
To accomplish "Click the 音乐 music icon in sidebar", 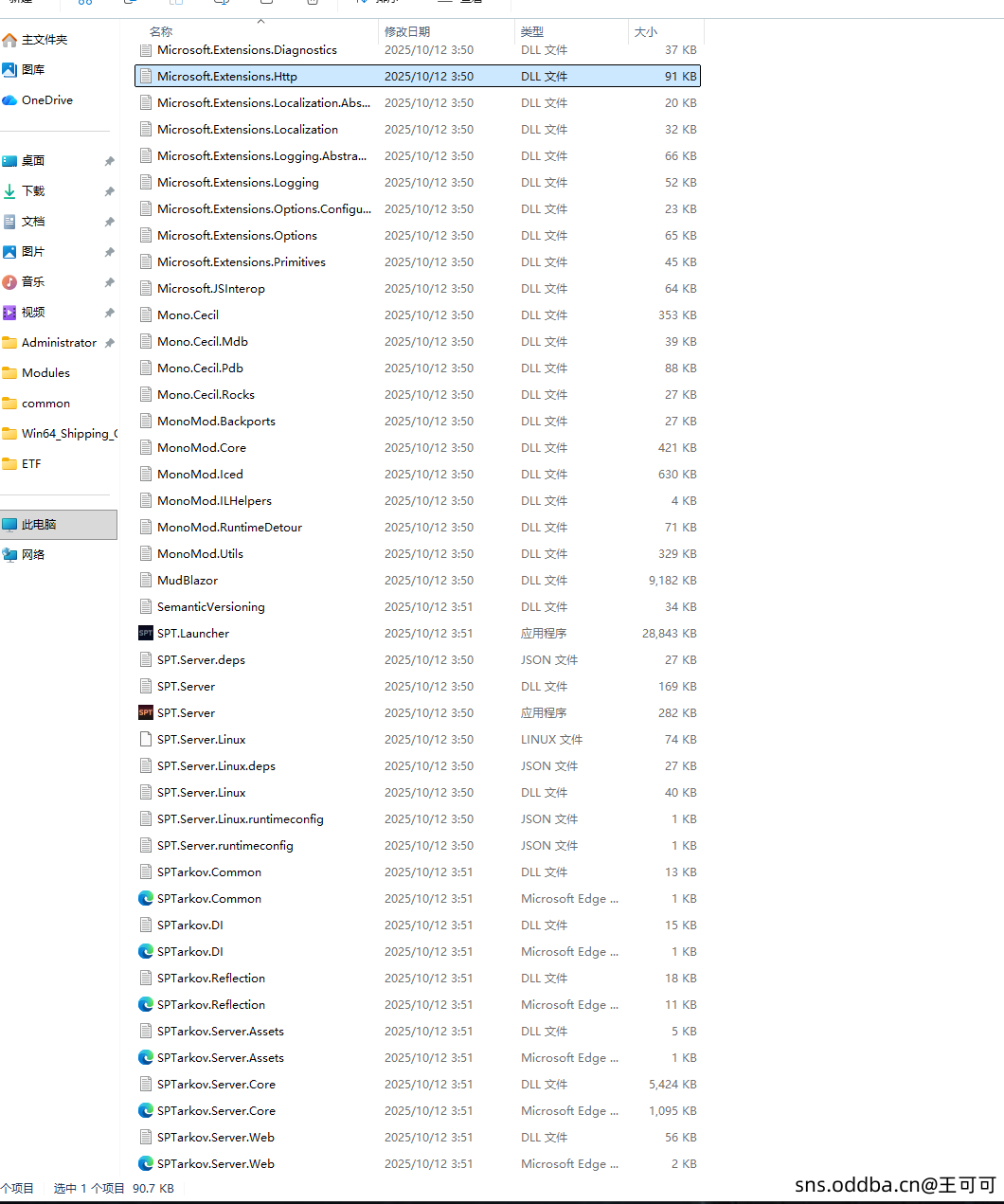I will click(x=9, y=282).
